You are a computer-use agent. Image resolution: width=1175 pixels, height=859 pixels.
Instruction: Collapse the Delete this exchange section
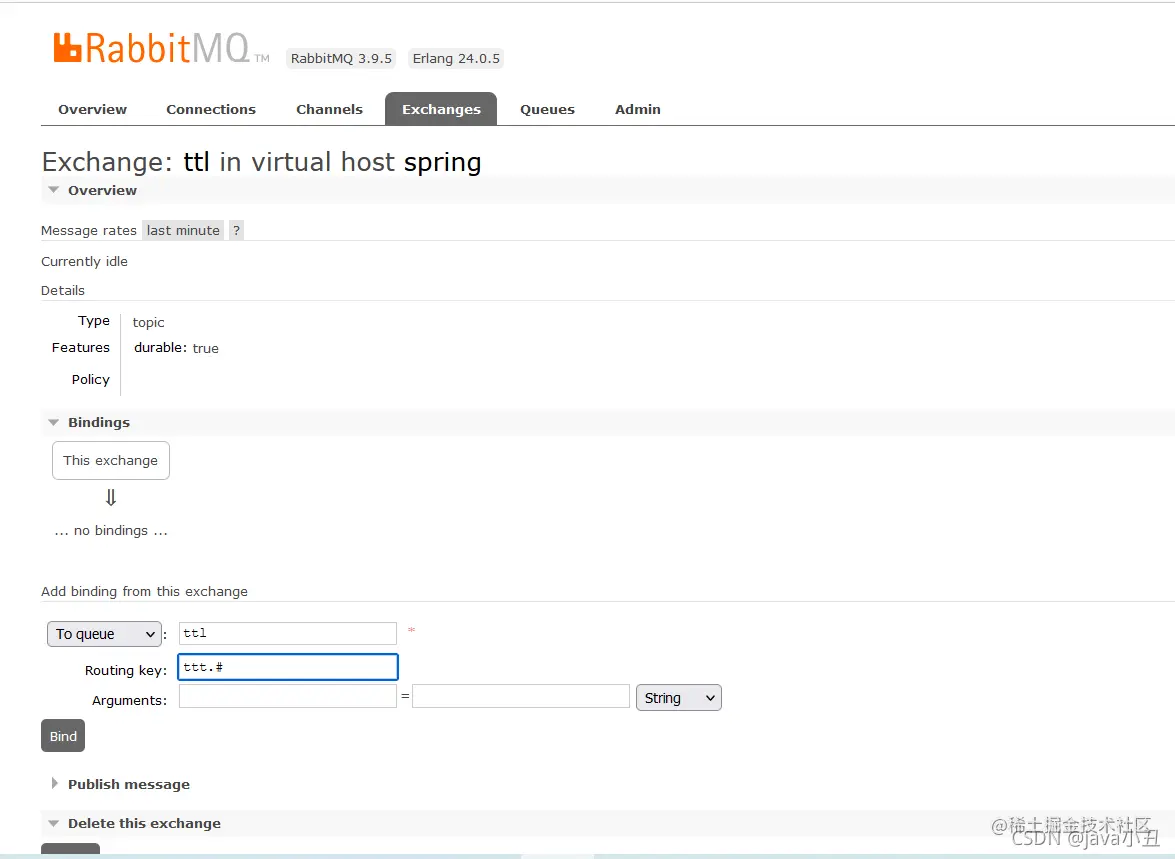144,823
